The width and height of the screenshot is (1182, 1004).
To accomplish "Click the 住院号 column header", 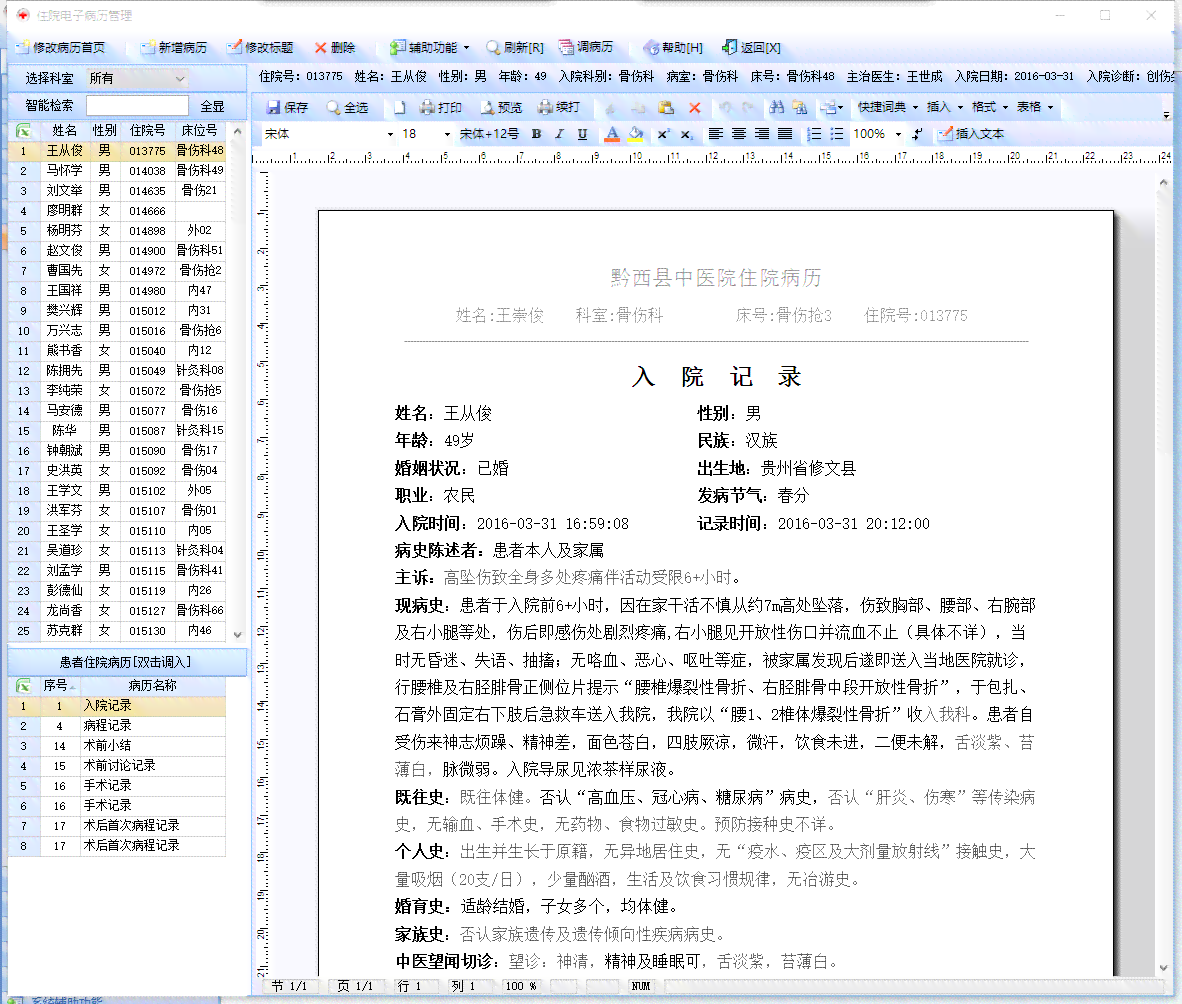I will (x=147, y=130).
